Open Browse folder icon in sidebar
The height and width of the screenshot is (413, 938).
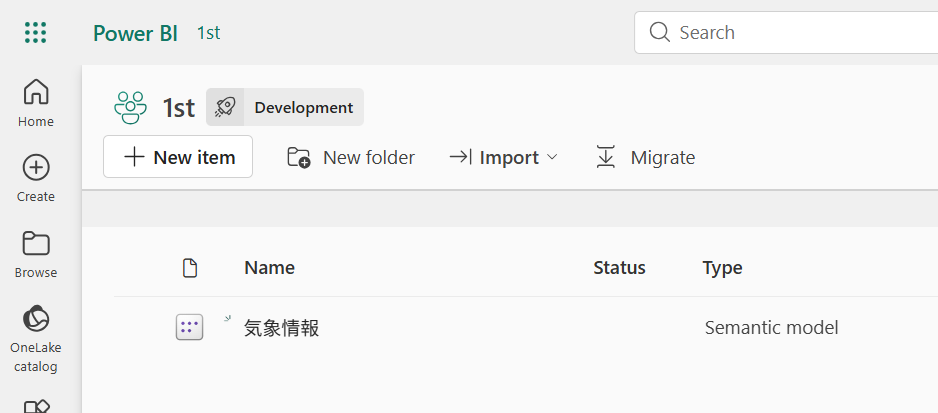tap(36, 244)
